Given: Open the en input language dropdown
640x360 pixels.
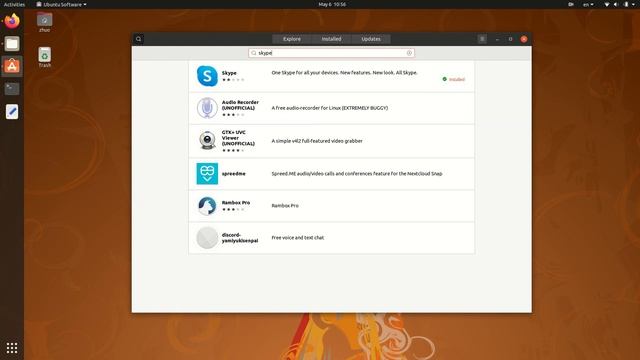Looking at the screenshot, I should click(x=588, y=4).
